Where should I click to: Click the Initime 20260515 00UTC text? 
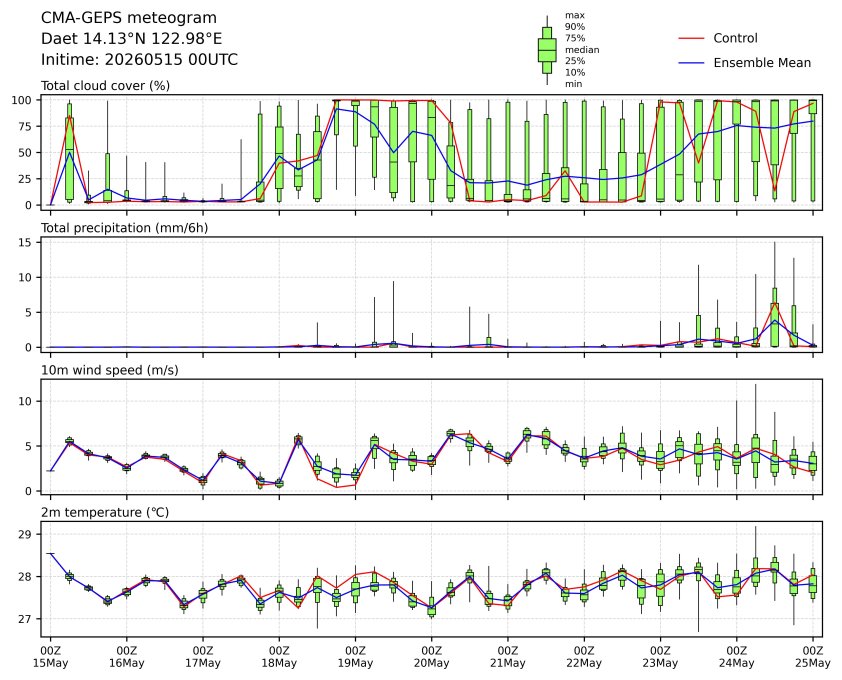tap(139, 59)
